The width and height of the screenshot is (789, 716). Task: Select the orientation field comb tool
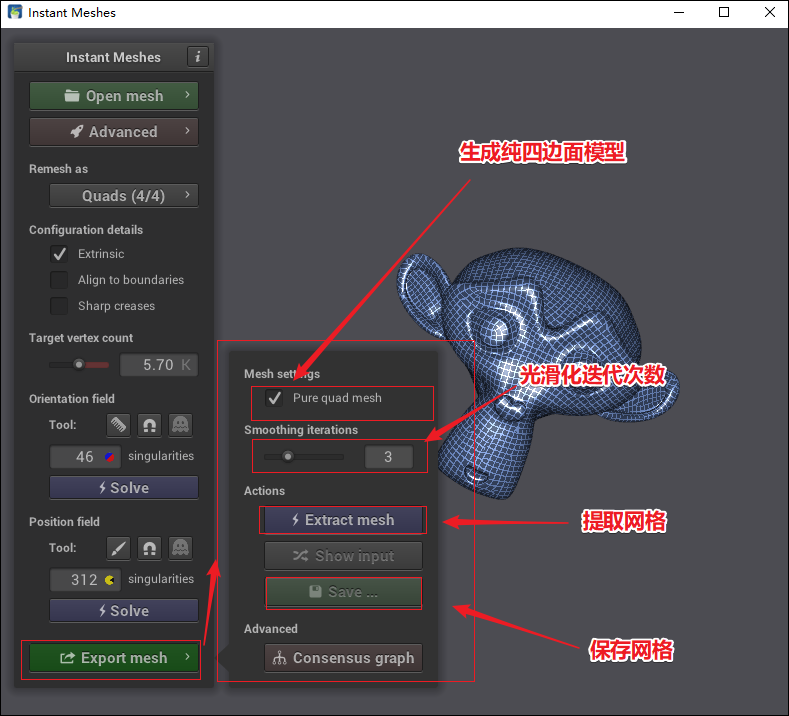(x=119, y=425)
